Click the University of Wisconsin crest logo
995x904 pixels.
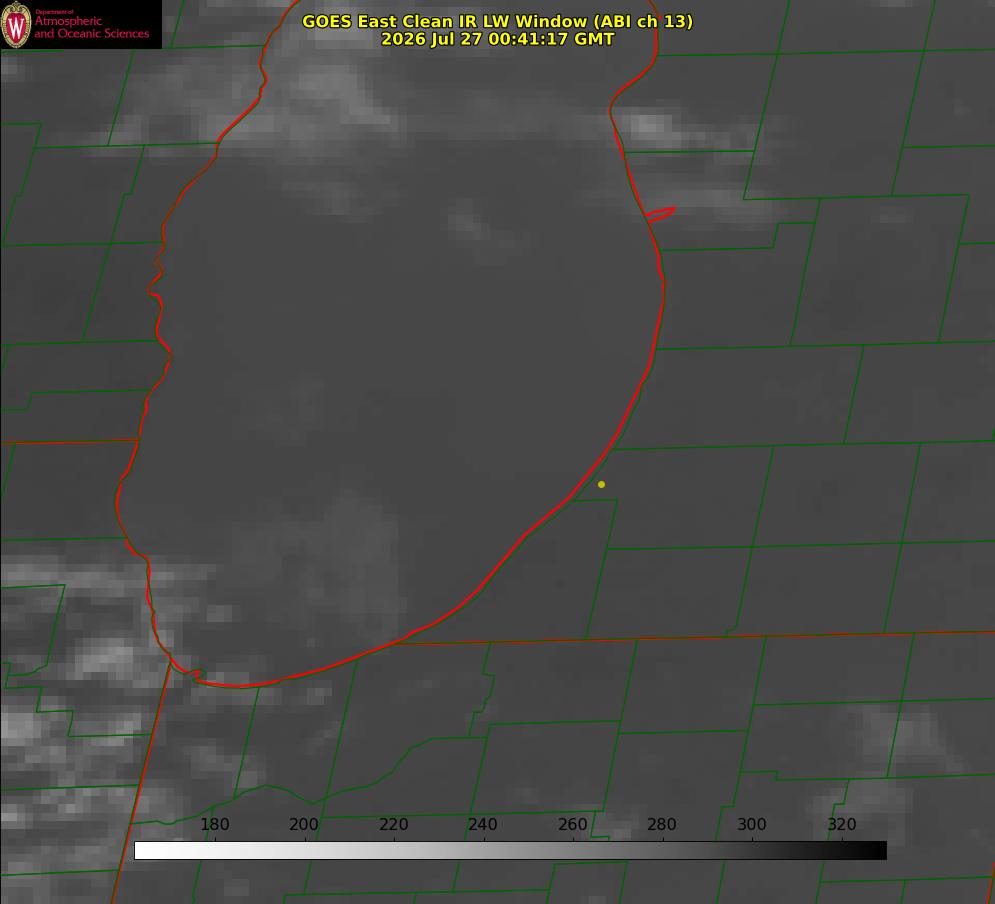point(16,24)
